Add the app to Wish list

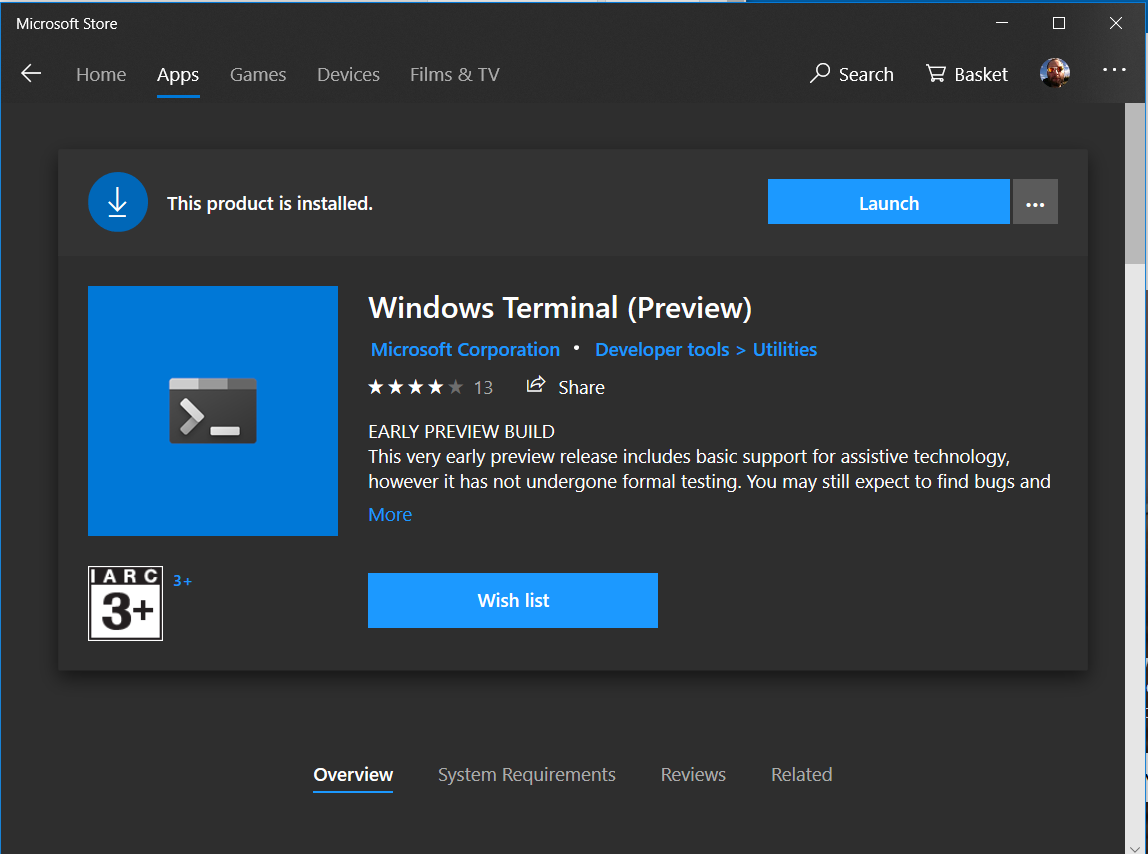click(513, 601)
